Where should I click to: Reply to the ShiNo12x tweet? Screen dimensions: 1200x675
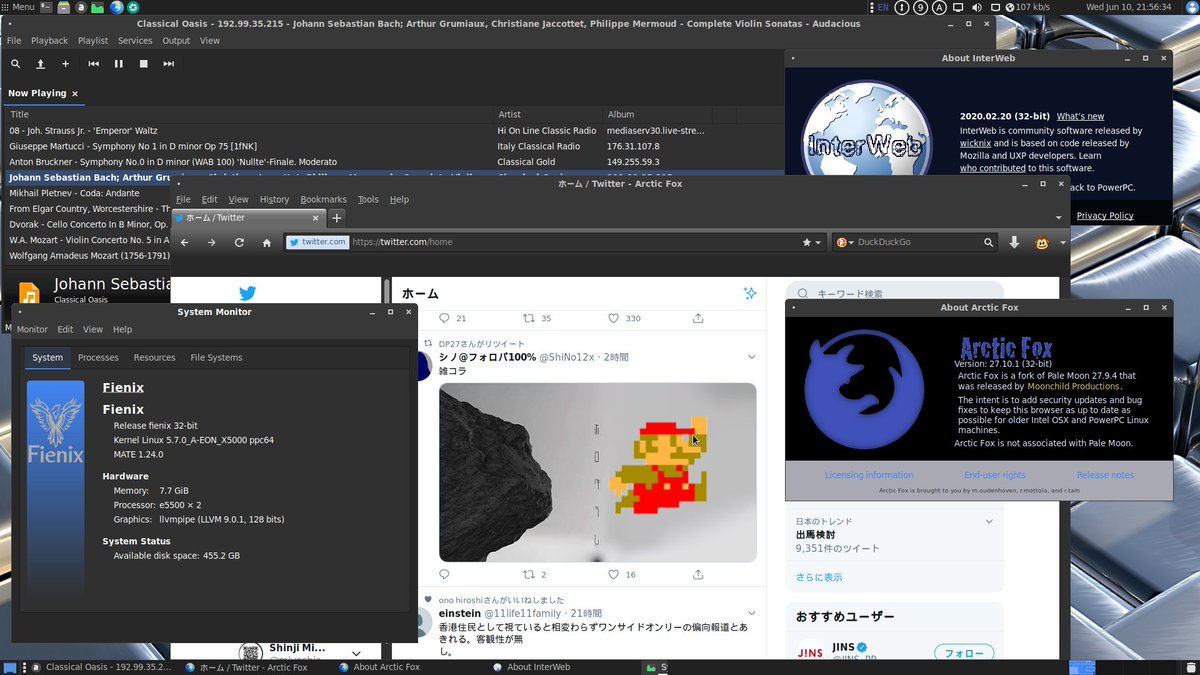[x=444, y=574]
